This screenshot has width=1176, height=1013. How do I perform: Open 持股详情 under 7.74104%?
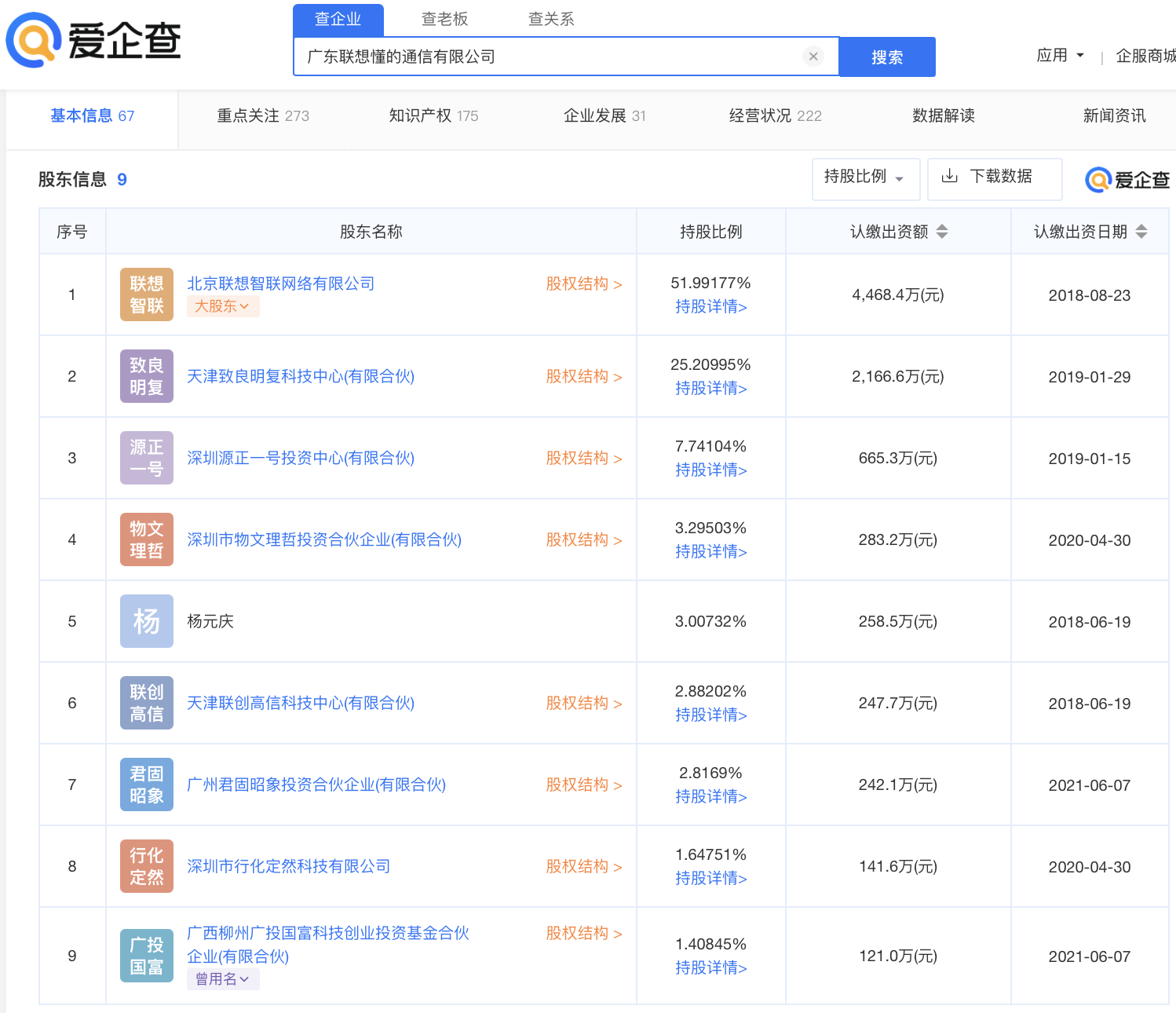(x=711, y=470)
